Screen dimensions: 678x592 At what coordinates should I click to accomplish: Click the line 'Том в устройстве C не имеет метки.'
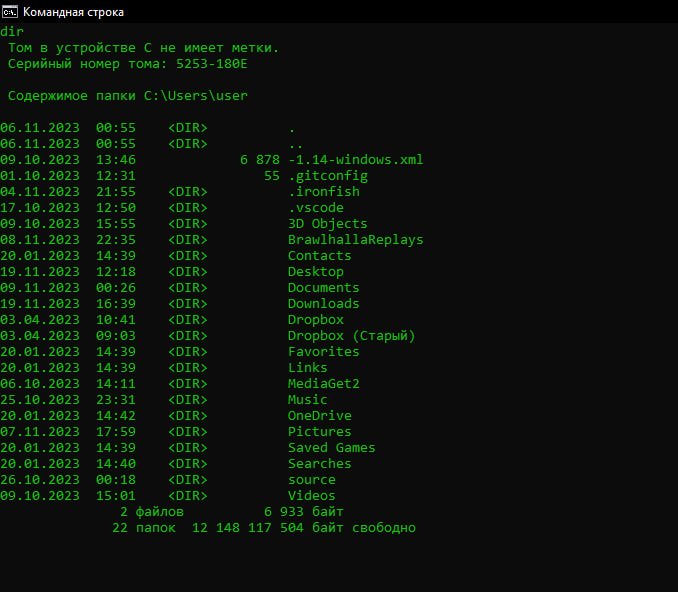coord(143,48)
